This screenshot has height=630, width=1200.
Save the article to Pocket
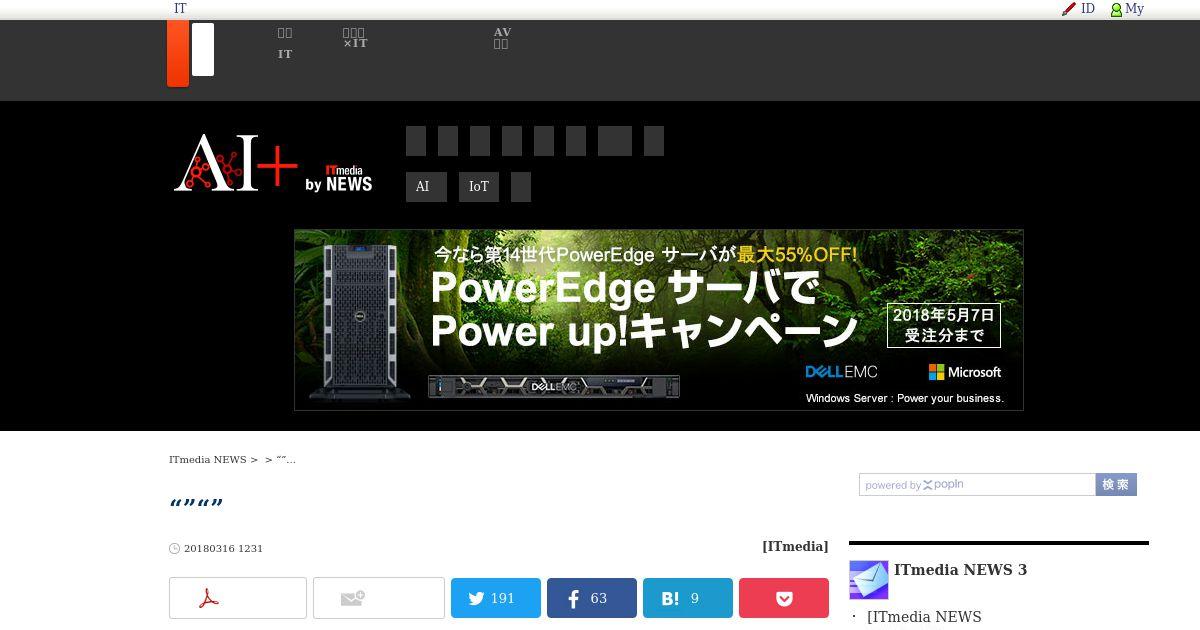click(x=784, y=598)
